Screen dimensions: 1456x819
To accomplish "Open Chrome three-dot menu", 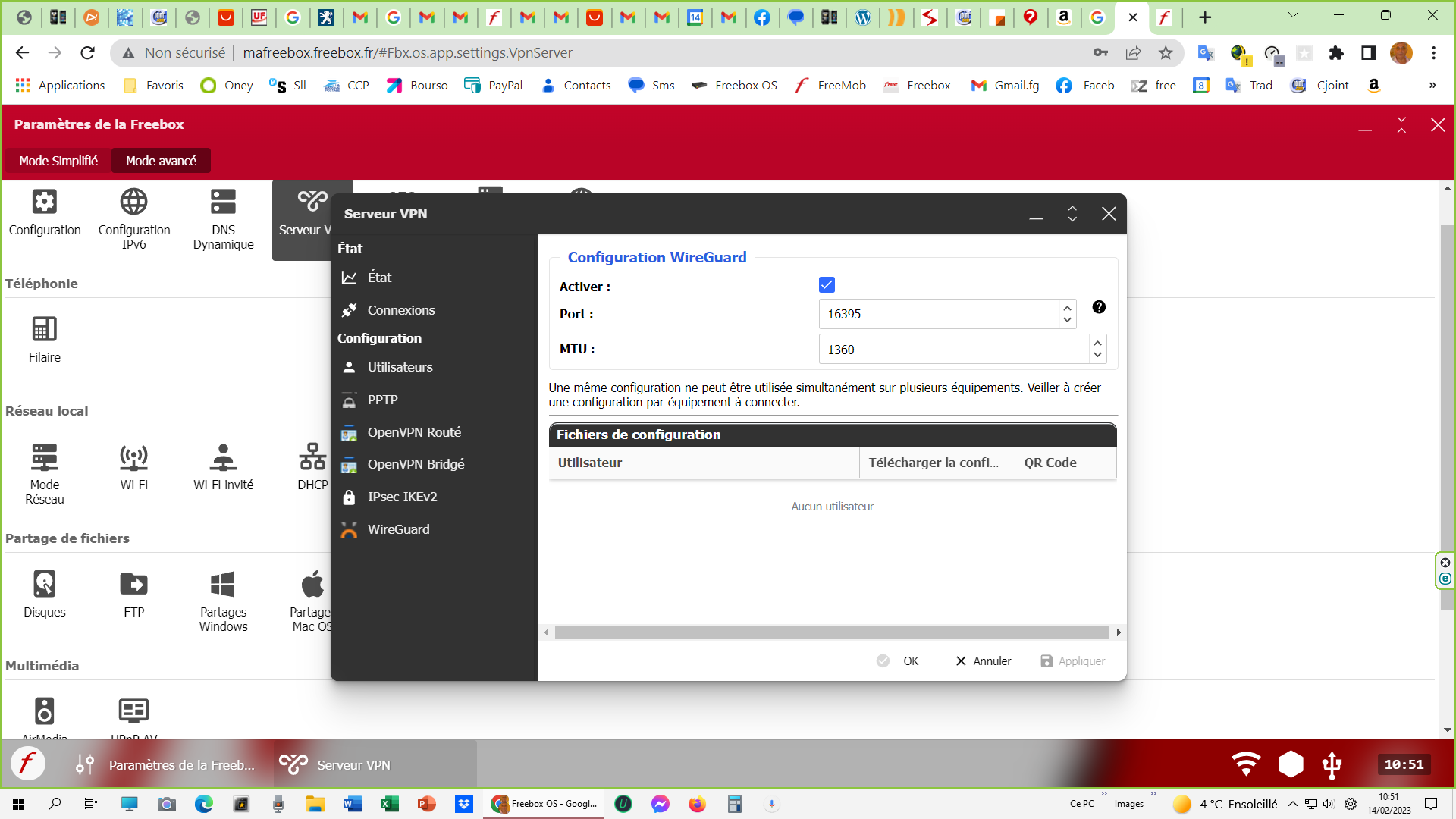I will 1433,53.
